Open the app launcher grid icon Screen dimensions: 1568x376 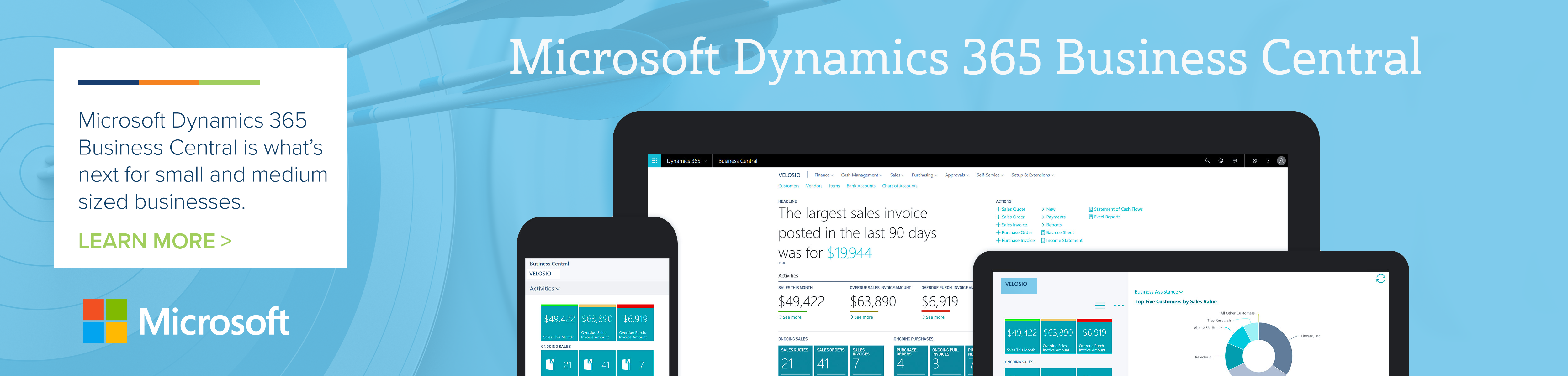[x=654, y=161]
